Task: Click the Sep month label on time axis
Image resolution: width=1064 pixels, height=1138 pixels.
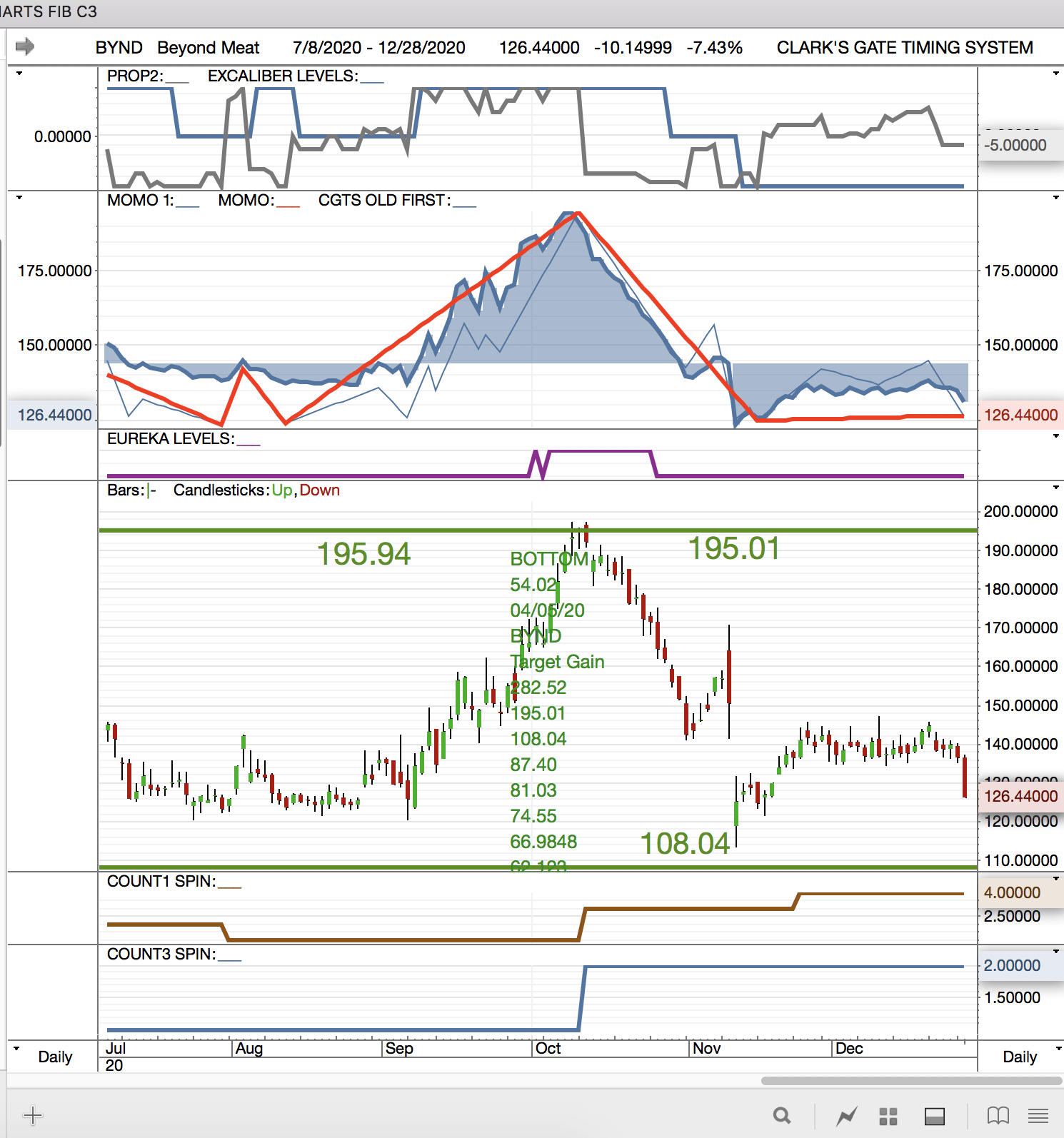Action: click(x=399, y=1048)
